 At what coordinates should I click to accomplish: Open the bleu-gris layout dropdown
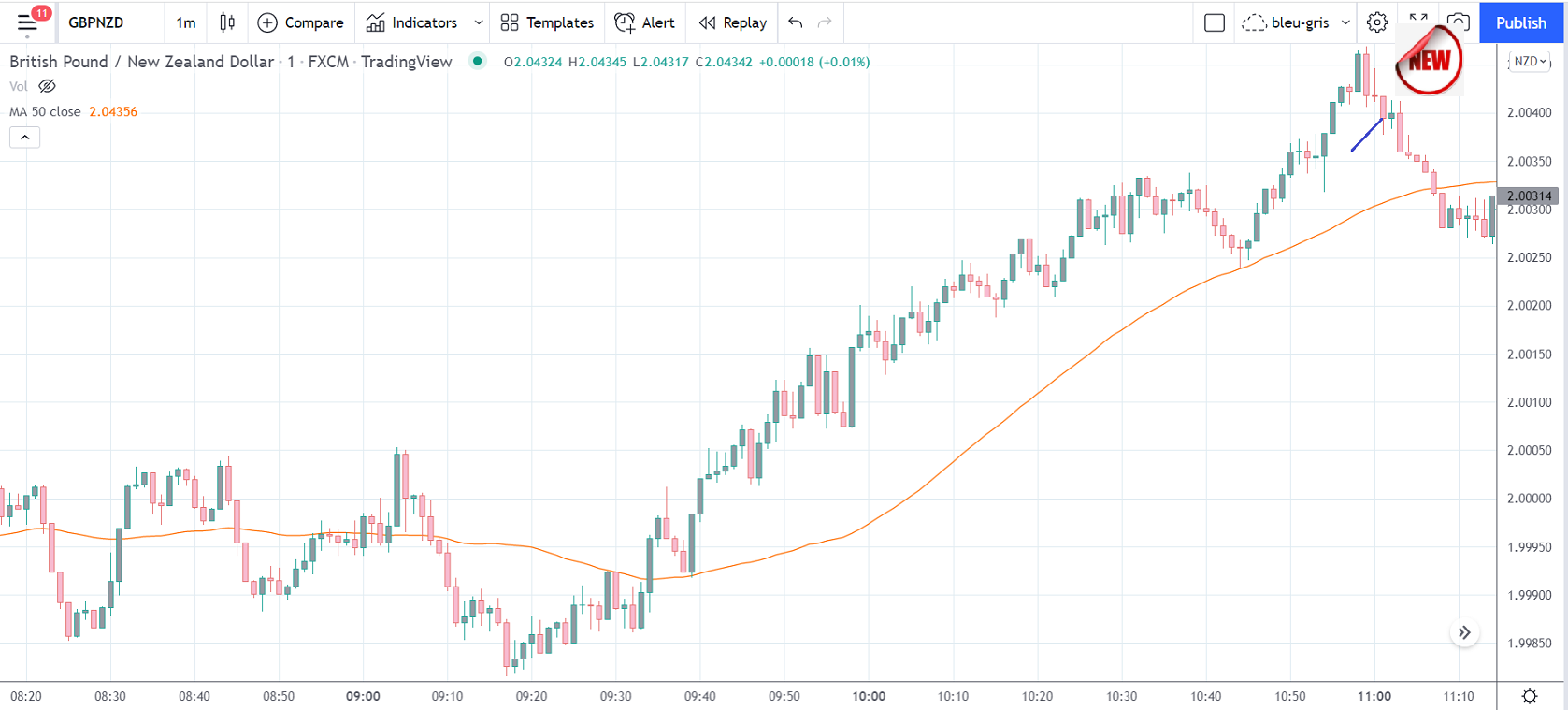tap(1345, 22)
